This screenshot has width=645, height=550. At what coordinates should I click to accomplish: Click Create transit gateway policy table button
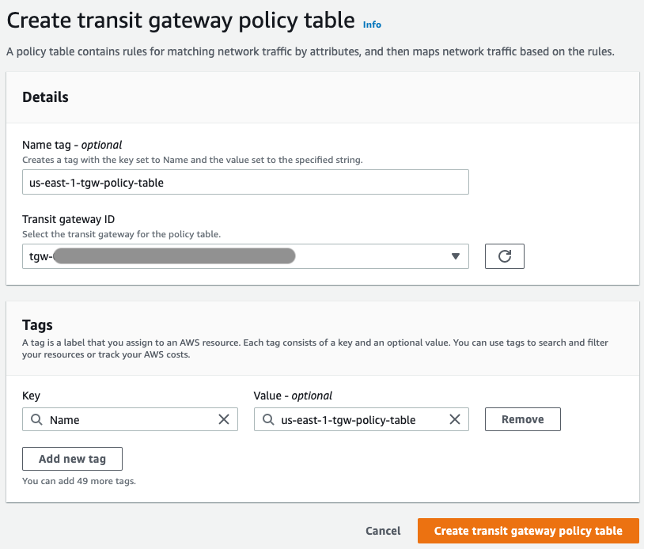point(528,531)
